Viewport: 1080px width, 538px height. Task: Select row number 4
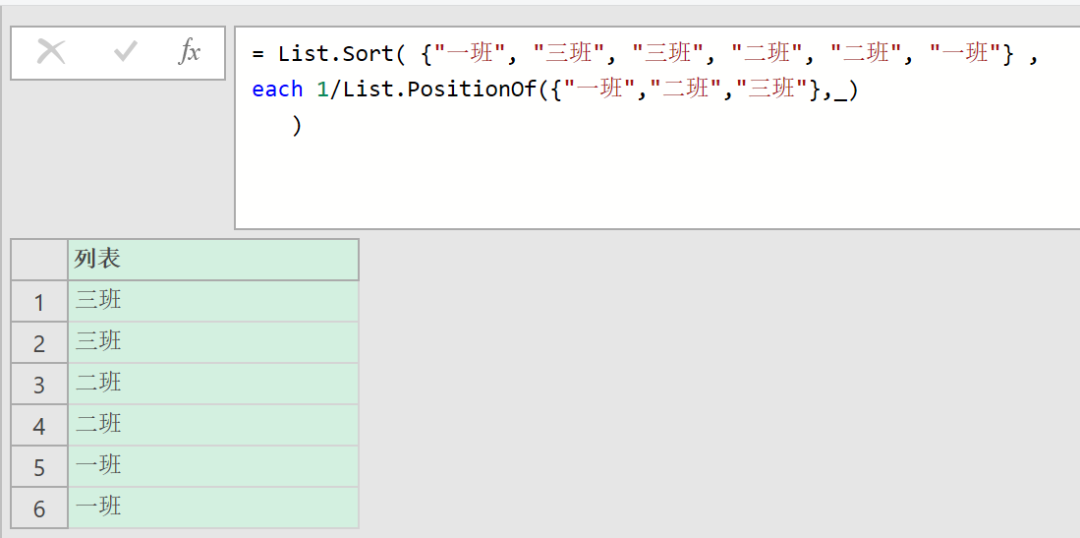(39, 426)
